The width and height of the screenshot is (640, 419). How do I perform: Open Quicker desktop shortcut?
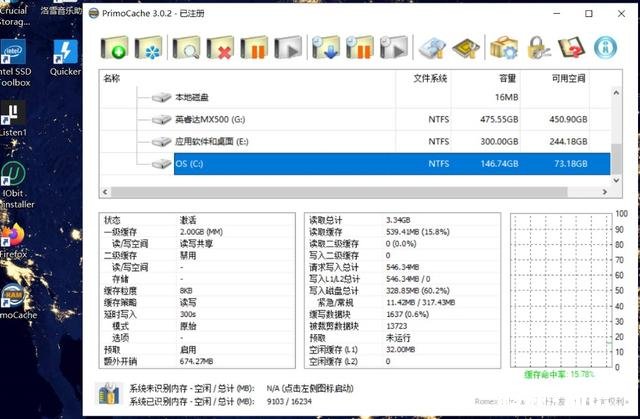[65, 58]
